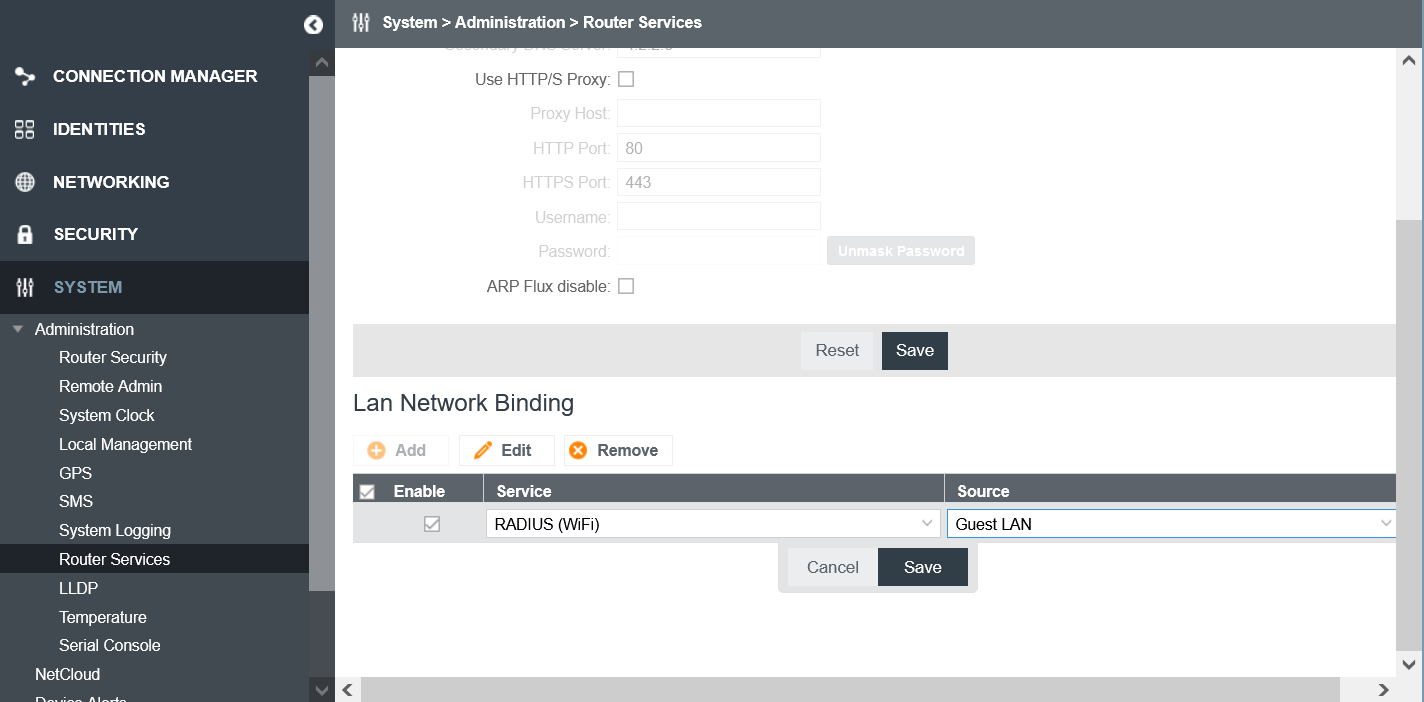Click the Remove button
Screen dimensions: 1424x702
[x=618, y=451]
